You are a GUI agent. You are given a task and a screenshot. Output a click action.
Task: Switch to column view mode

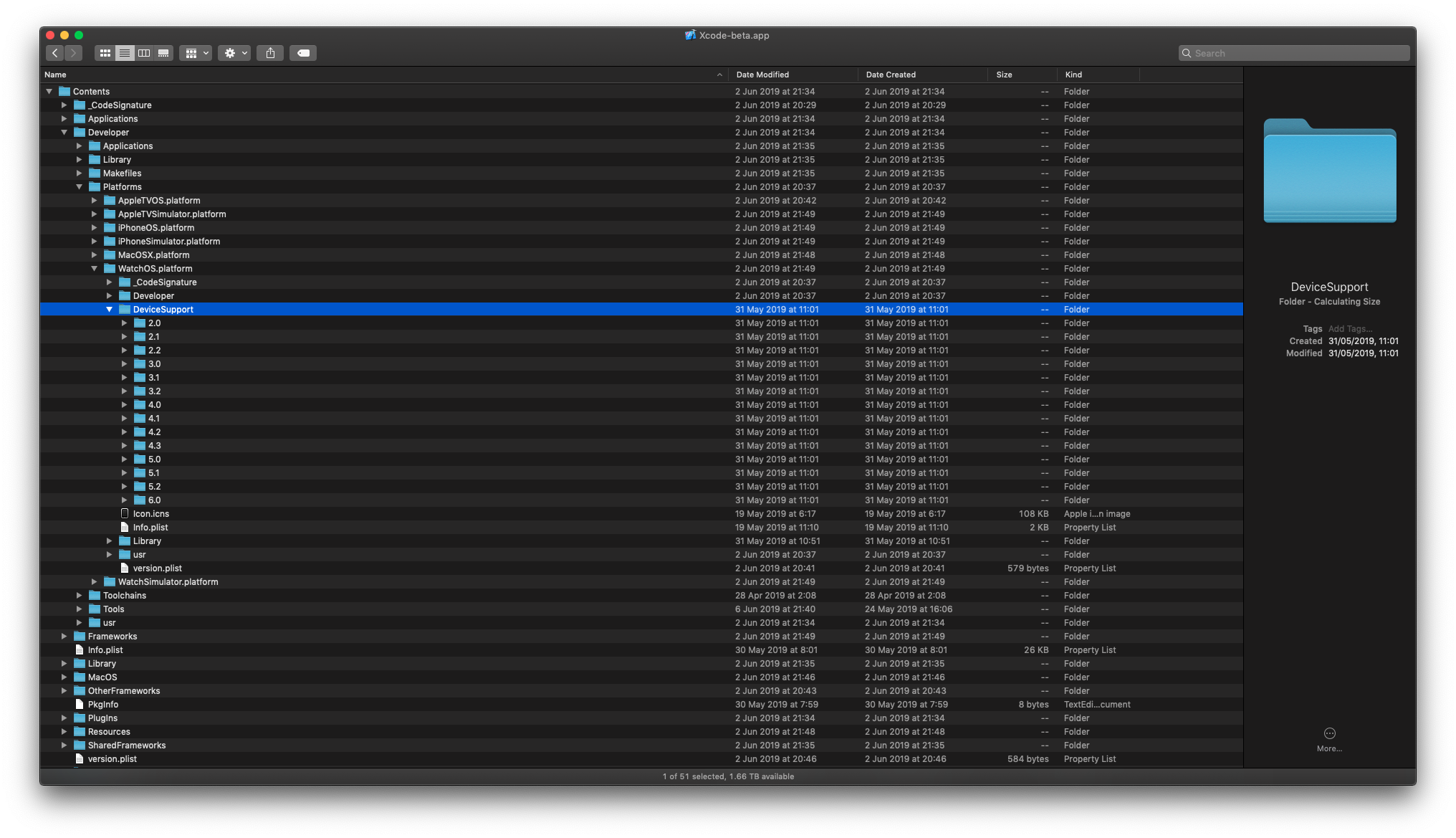[x=144, y=53]
